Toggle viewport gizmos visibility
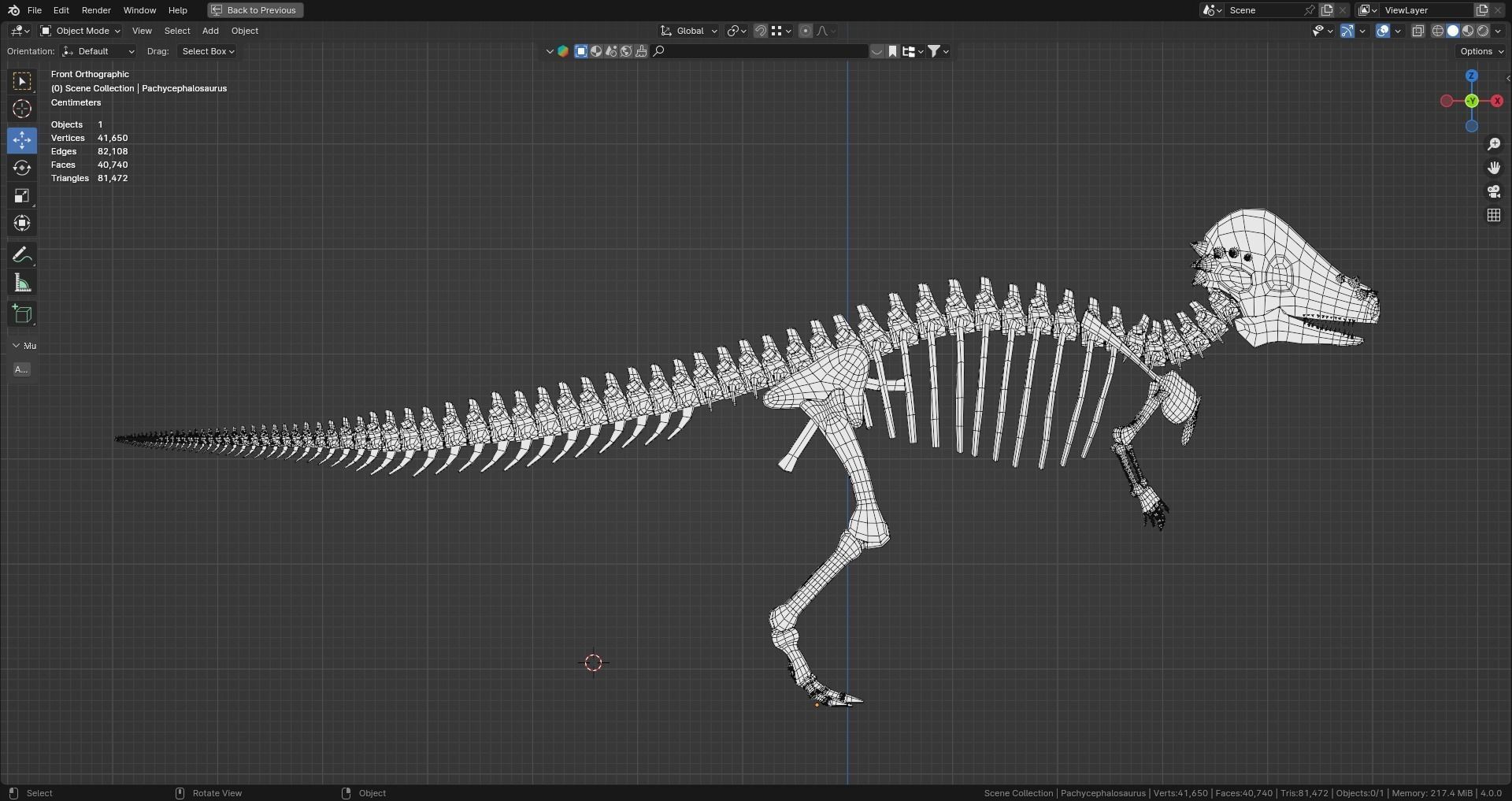 (1347, 31)
